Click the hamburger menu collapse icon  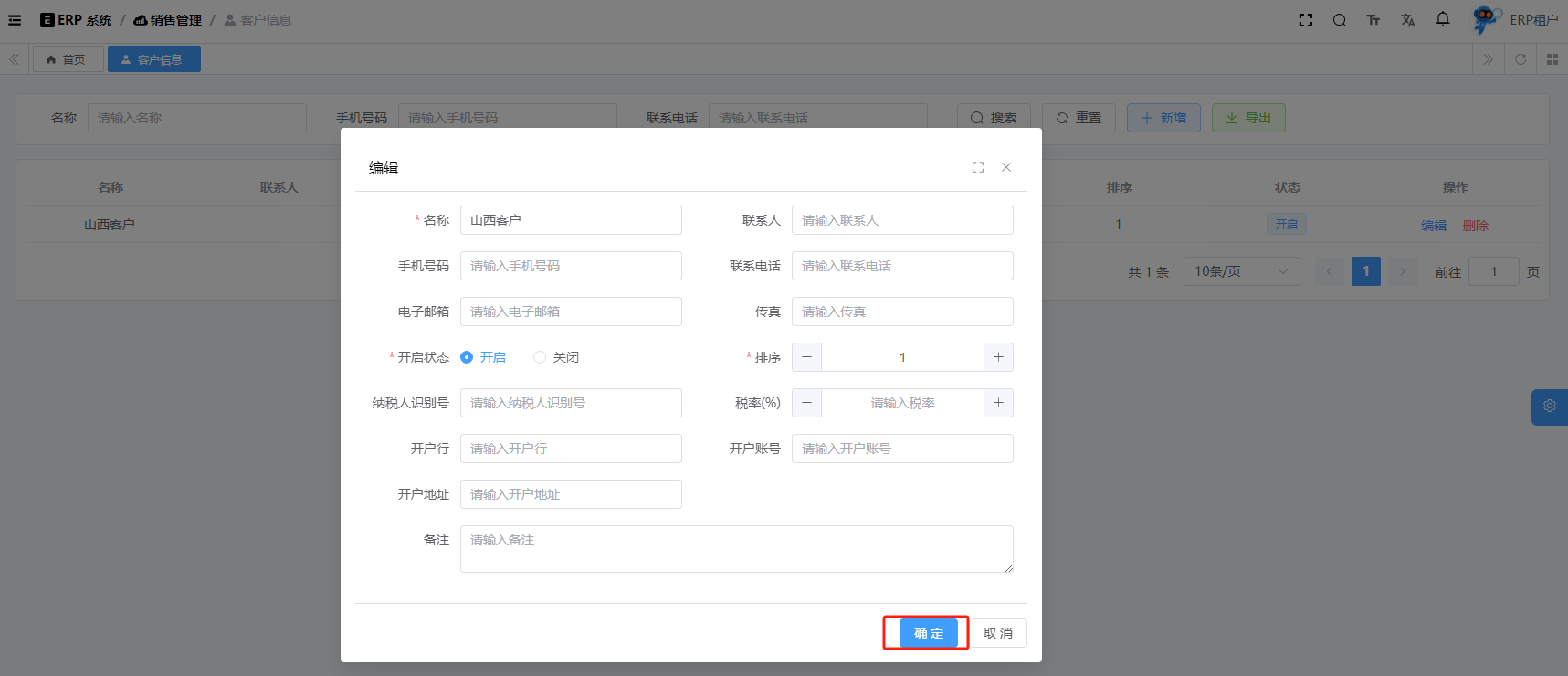[15, 20]
